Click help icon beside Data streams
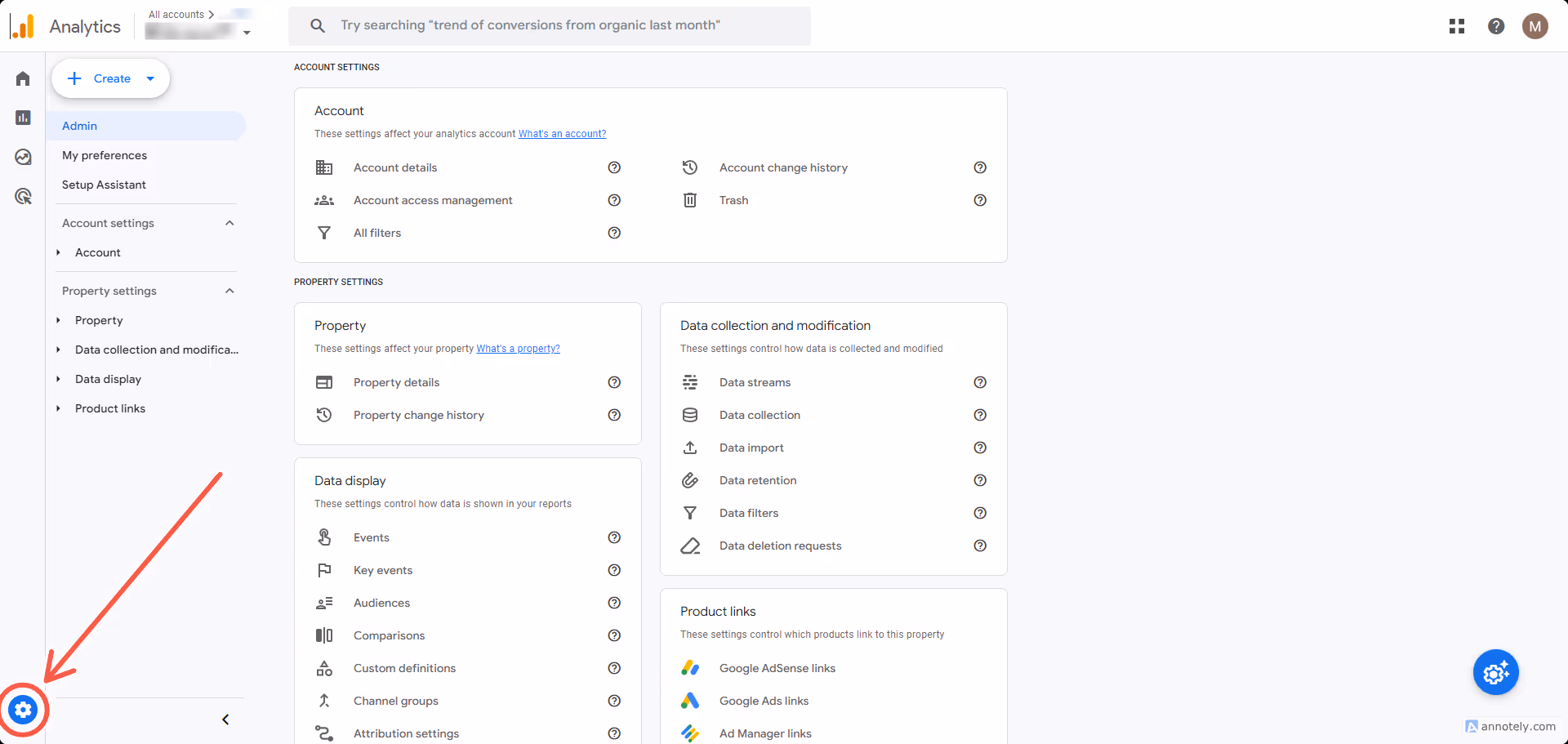Viewport: 1568px width, 744px height. point(980,382)
